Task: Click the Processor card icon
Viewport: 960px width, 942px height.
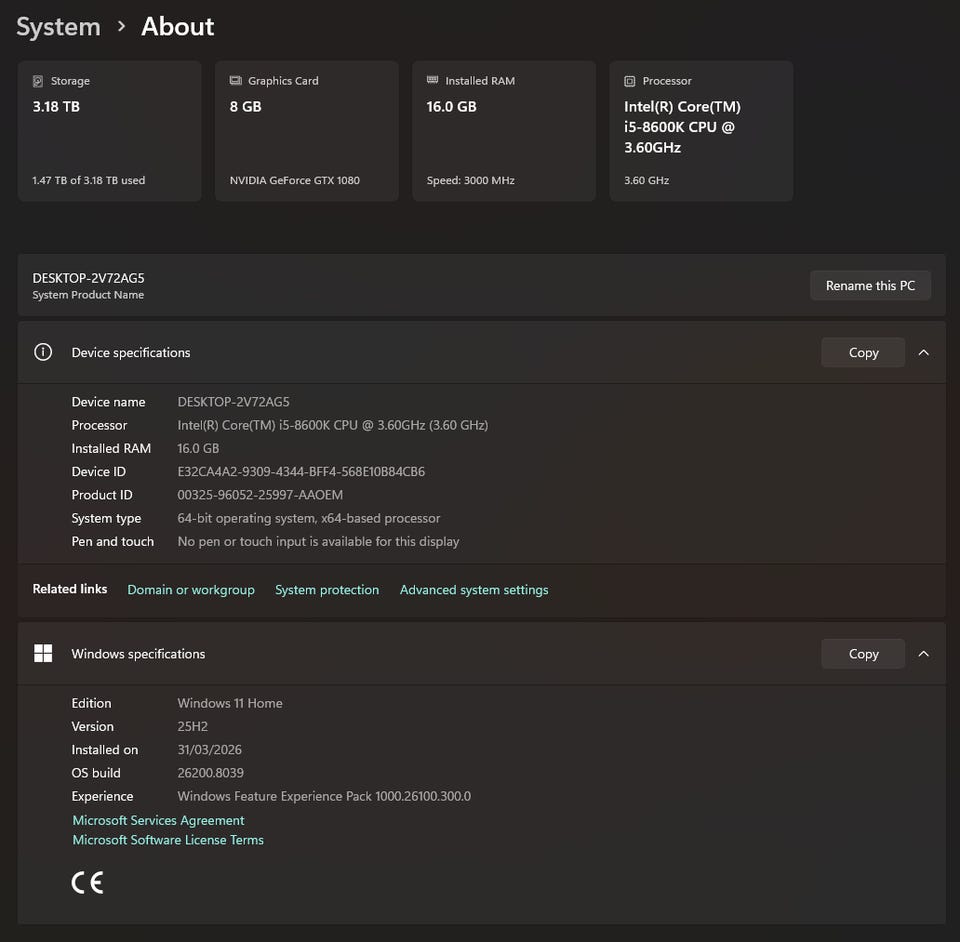Action: (629, 81)
